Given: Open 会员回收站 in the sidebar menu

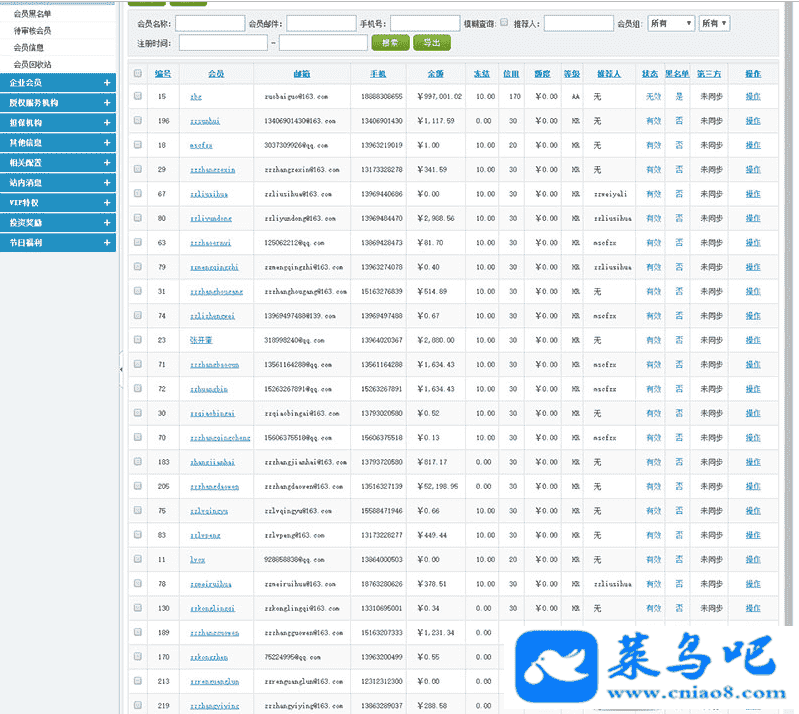Looking at the screenshot, I should tap(32, 64).
